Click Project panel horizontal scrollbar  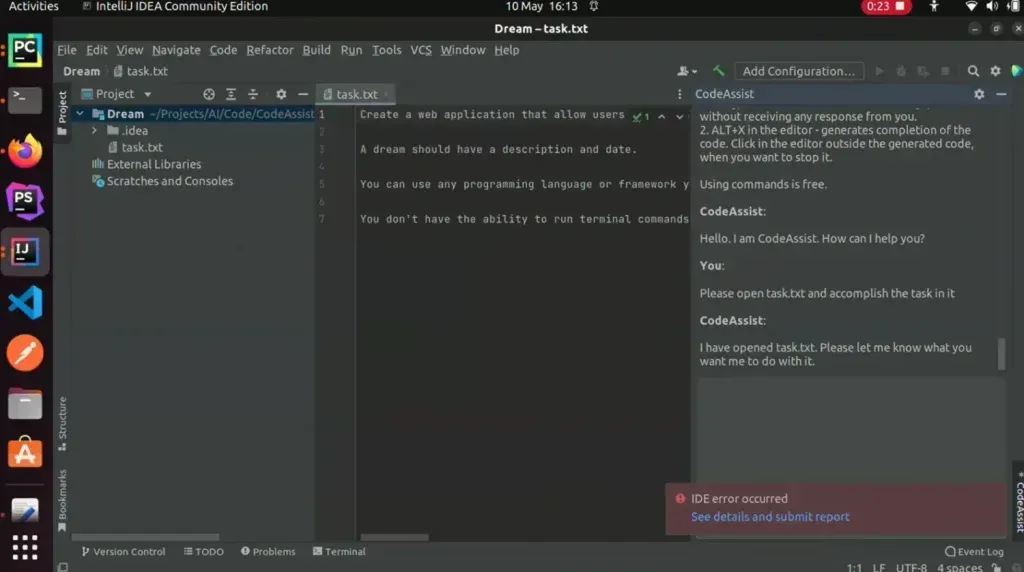tap(145, 537)
